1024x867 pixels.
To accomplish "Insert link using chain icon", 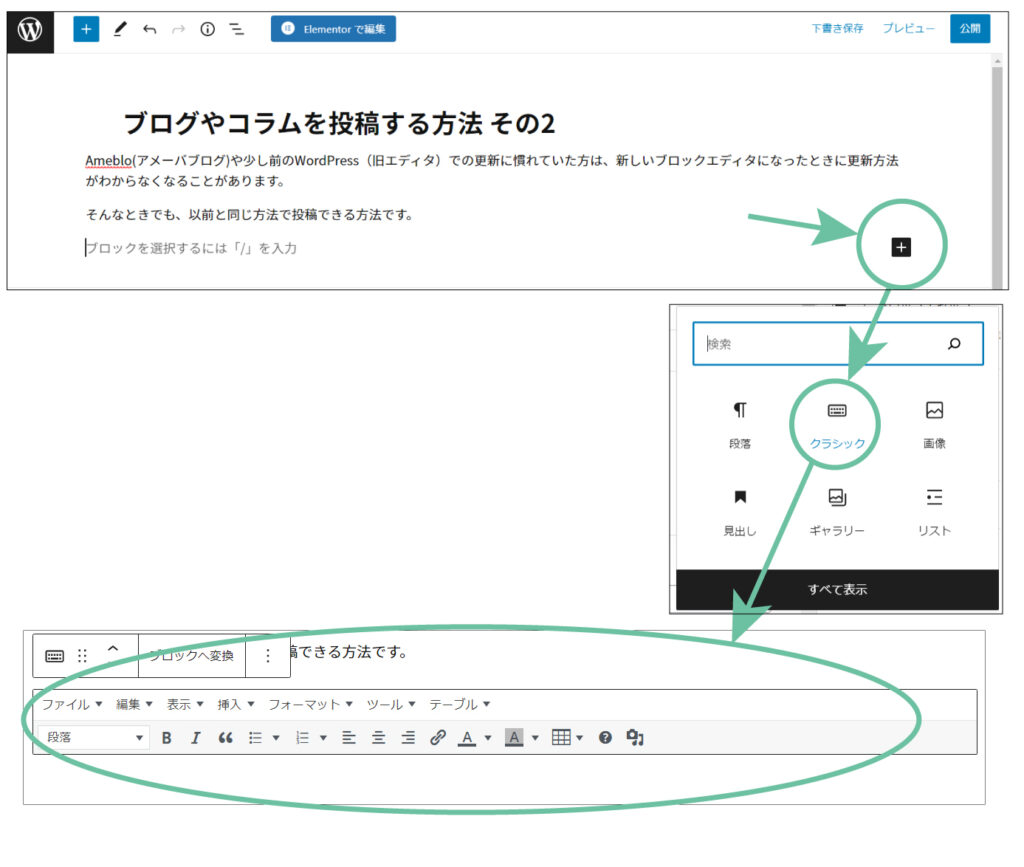I will [x=437, y=738].
